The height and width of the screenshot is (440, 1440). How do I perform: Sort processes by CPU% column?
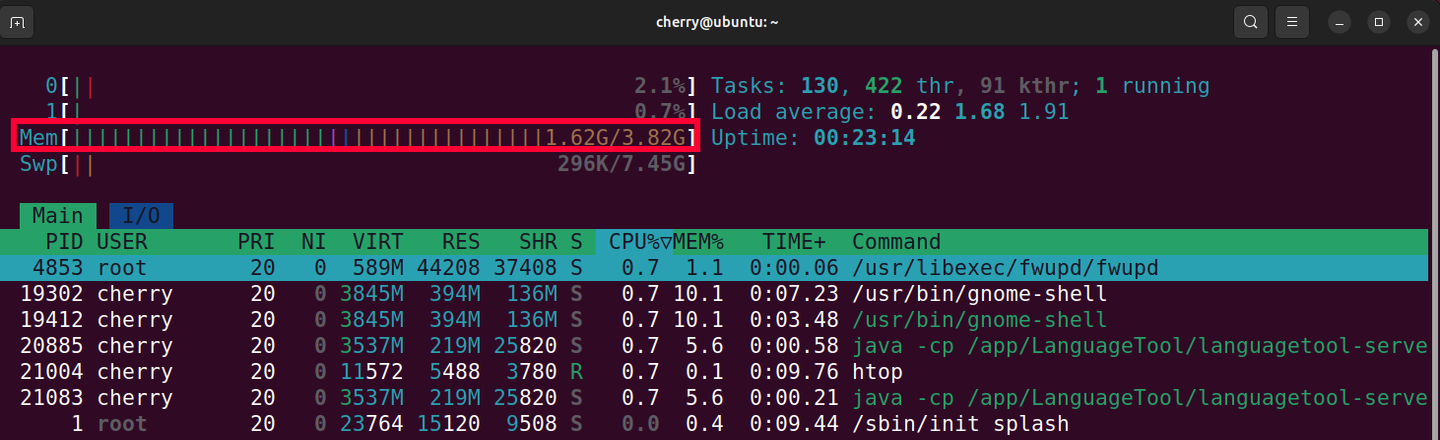pyautogui.click(x=636, y=242)
